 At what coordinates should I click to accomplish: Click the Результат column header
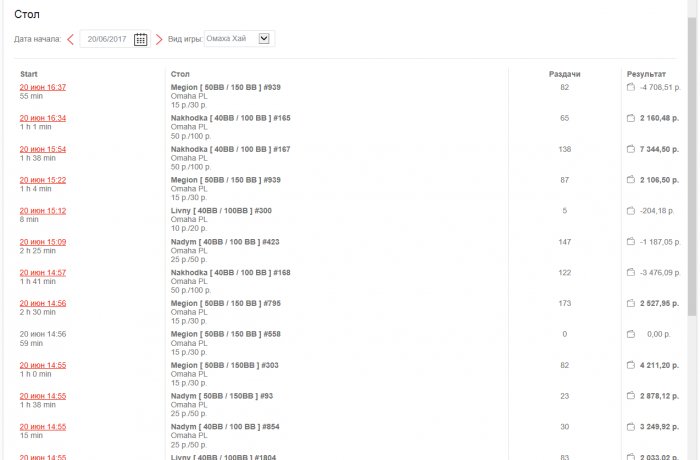pos(646,74)
